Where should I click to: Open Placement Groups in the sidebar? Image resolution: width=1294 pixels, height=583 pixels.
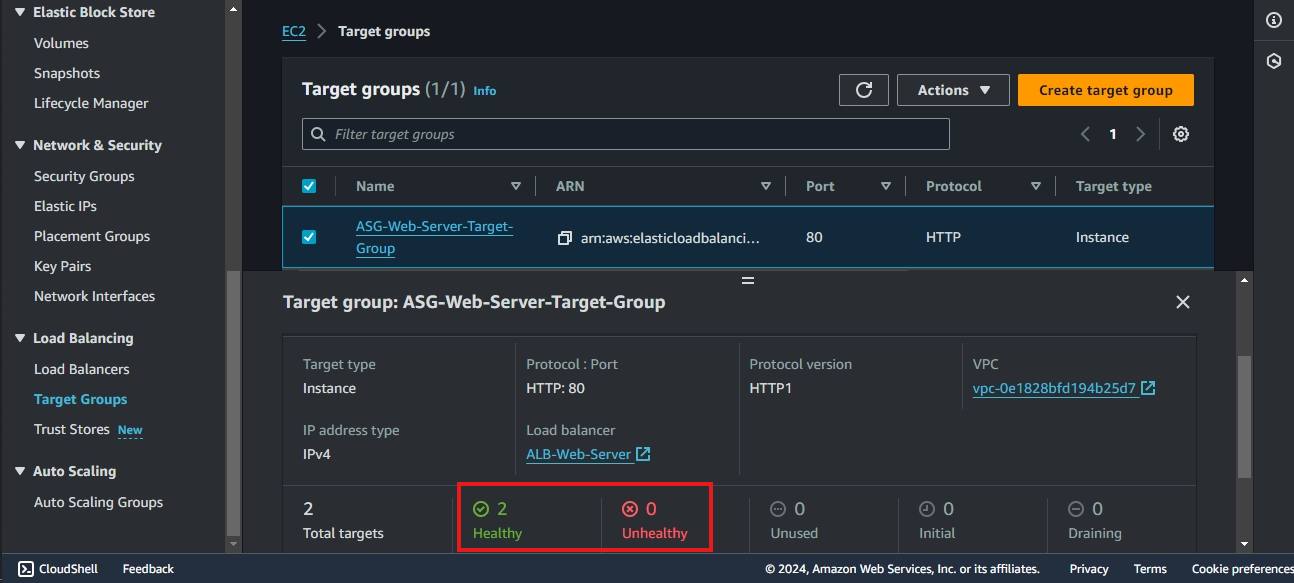pyautogui.click(x=92, y=236)
